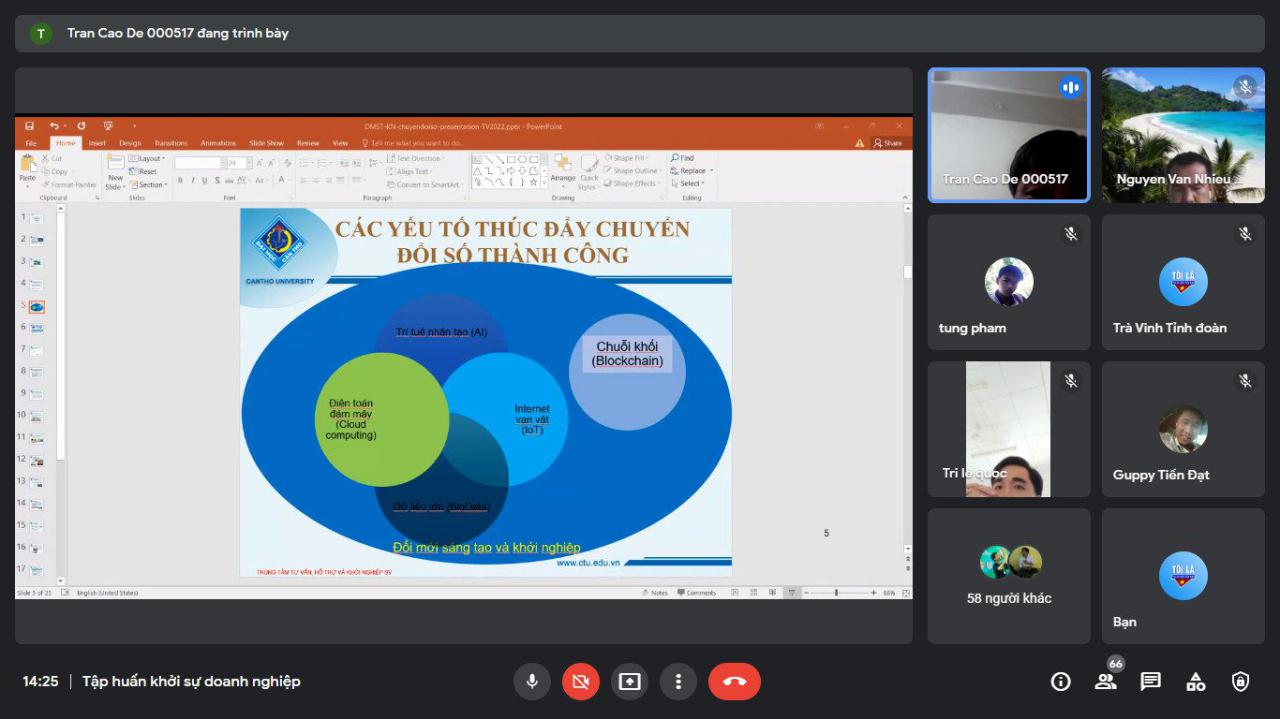
Task: Click the Share button in PowerPoint
Action: pyautogui.click(x=888, y=143)
